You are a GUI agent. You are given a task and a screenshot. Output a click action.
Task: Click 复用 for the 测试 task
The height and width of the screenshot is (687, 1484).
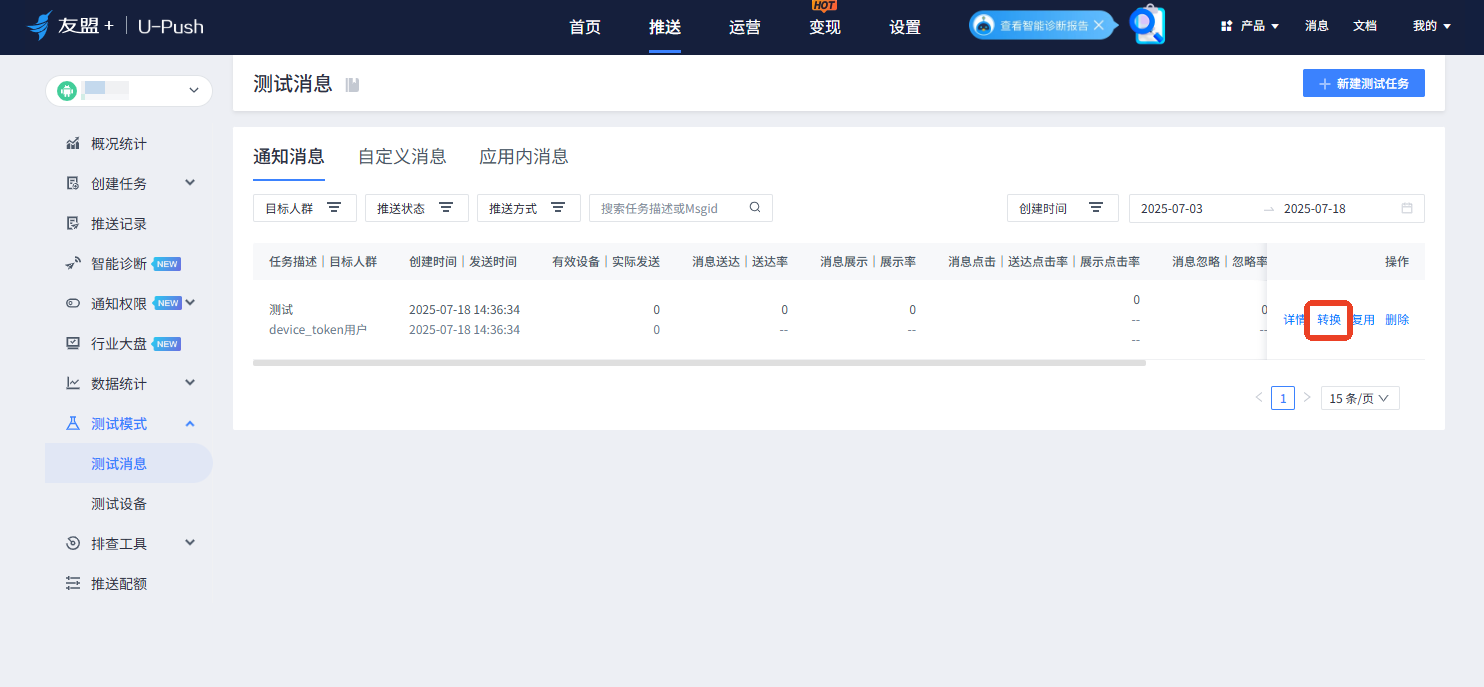click(x=1363, y=320)
